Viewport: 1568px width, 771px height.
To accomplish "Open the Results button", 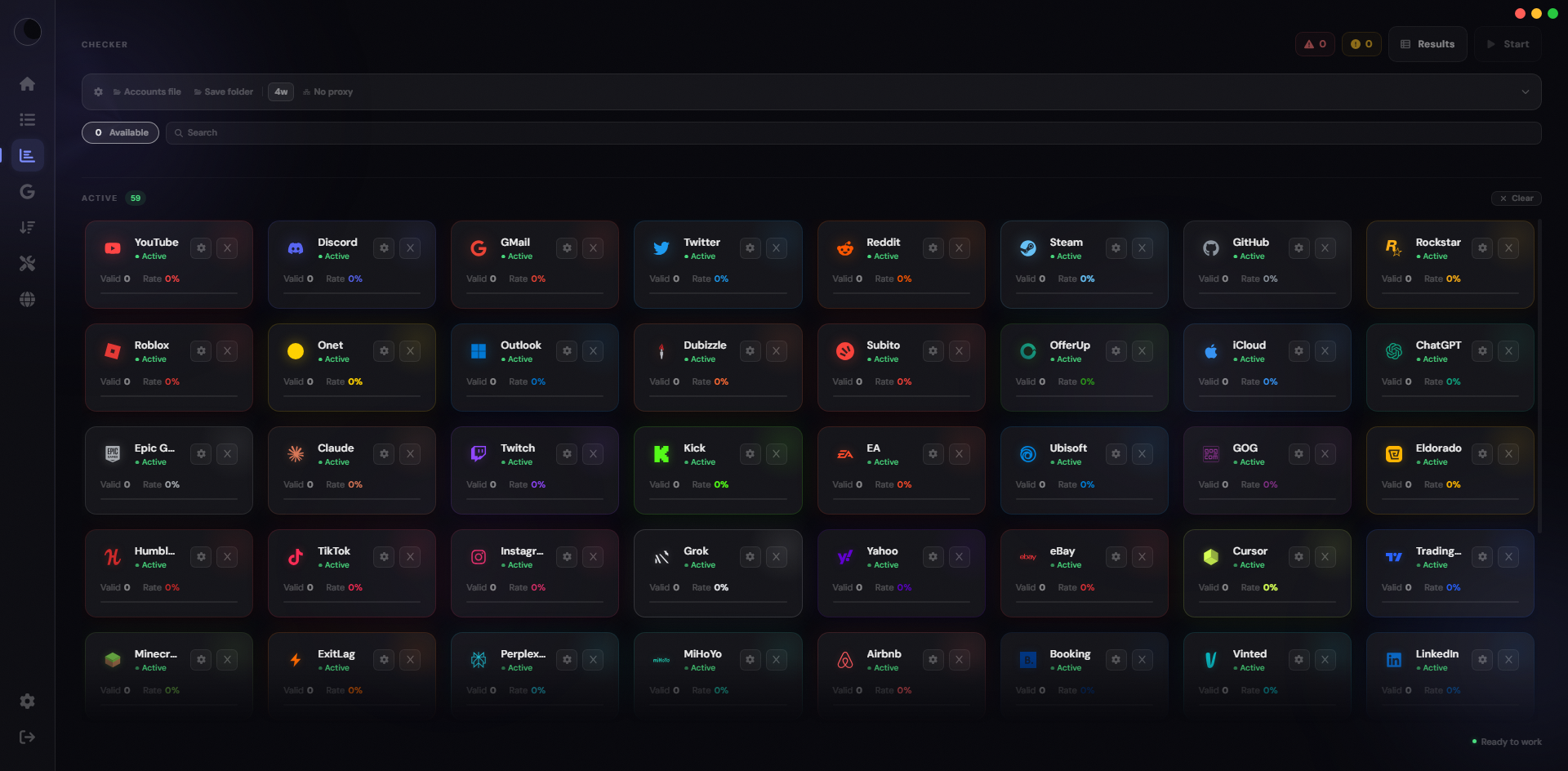I will point(1428,44).
